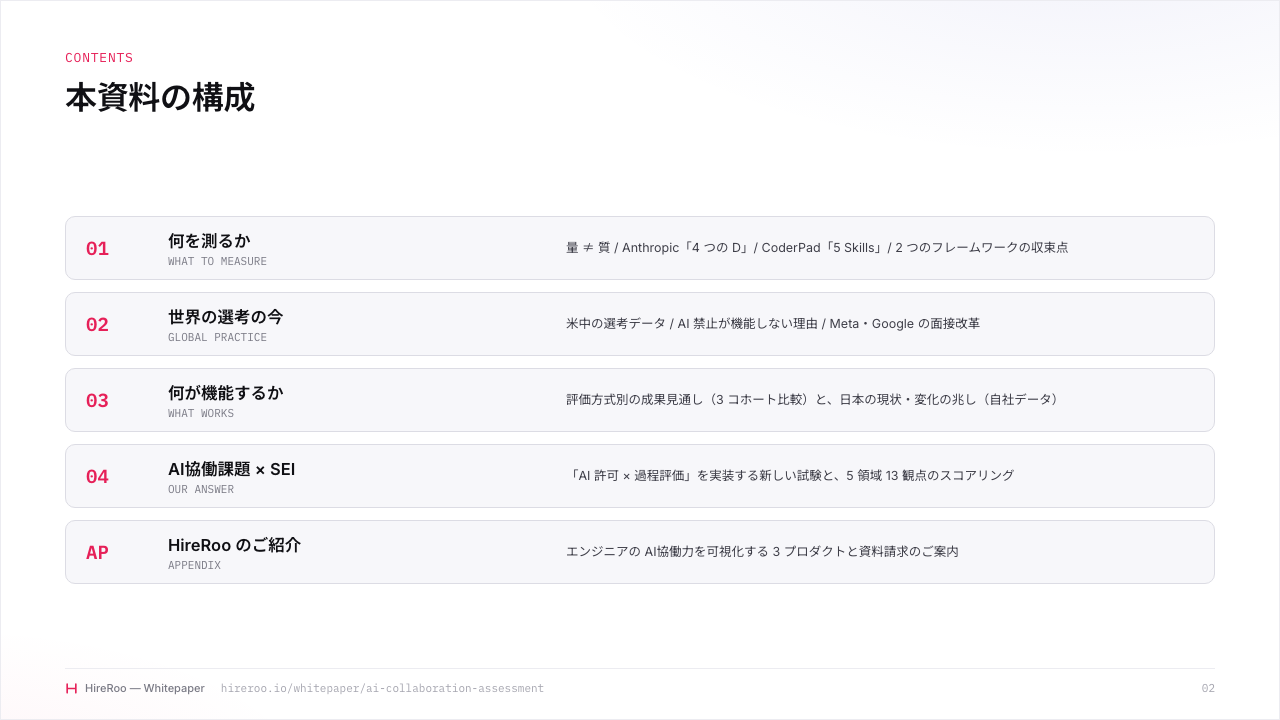Select the 02 世界の選考の今 row
This screenshot has height=720, width=1280.
click(x=640, y=324)
